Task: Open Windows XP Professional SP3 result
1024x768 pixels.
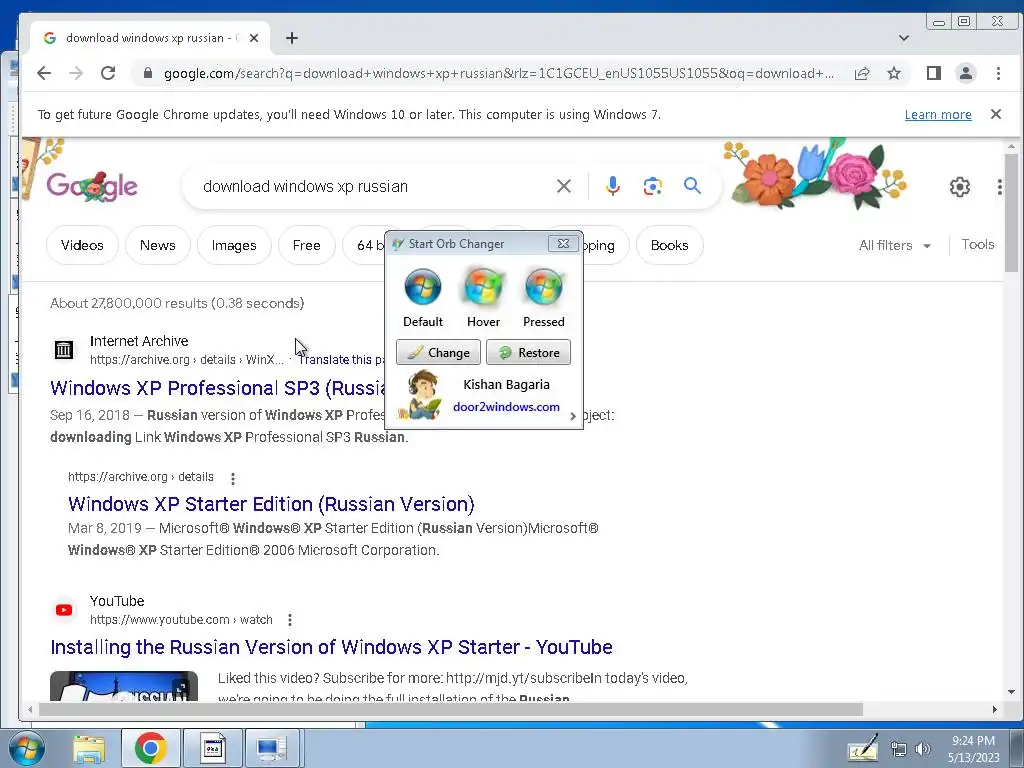Action: coord(217,388)
